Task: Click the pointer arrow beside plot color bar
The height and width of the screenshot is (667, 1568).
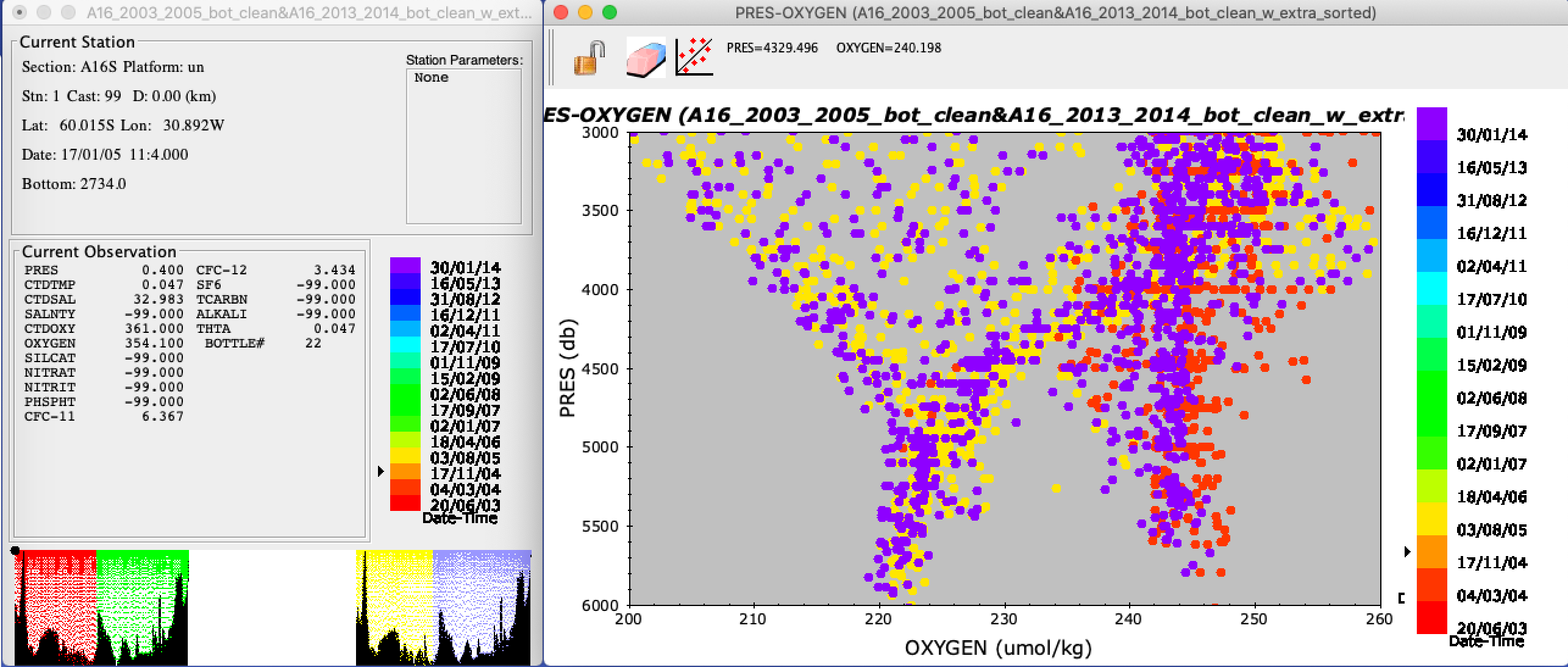Action: [x=1407, y=552]
